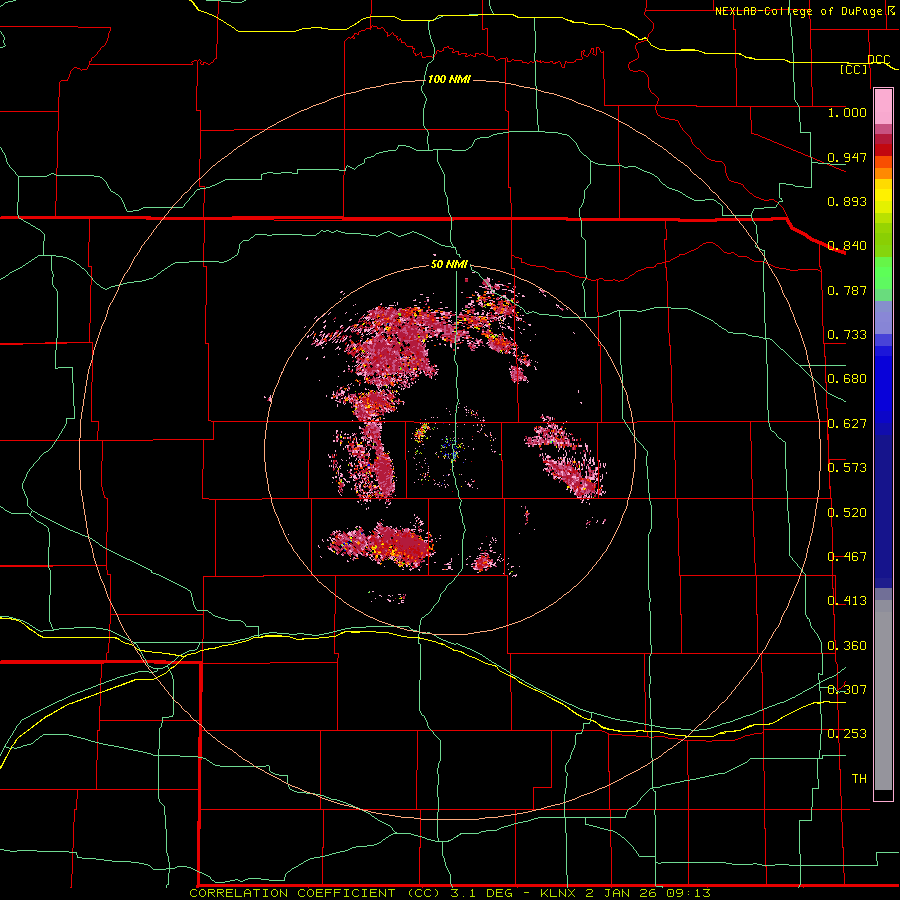Click the 0.680 scale value

click(x=847, y=379)
